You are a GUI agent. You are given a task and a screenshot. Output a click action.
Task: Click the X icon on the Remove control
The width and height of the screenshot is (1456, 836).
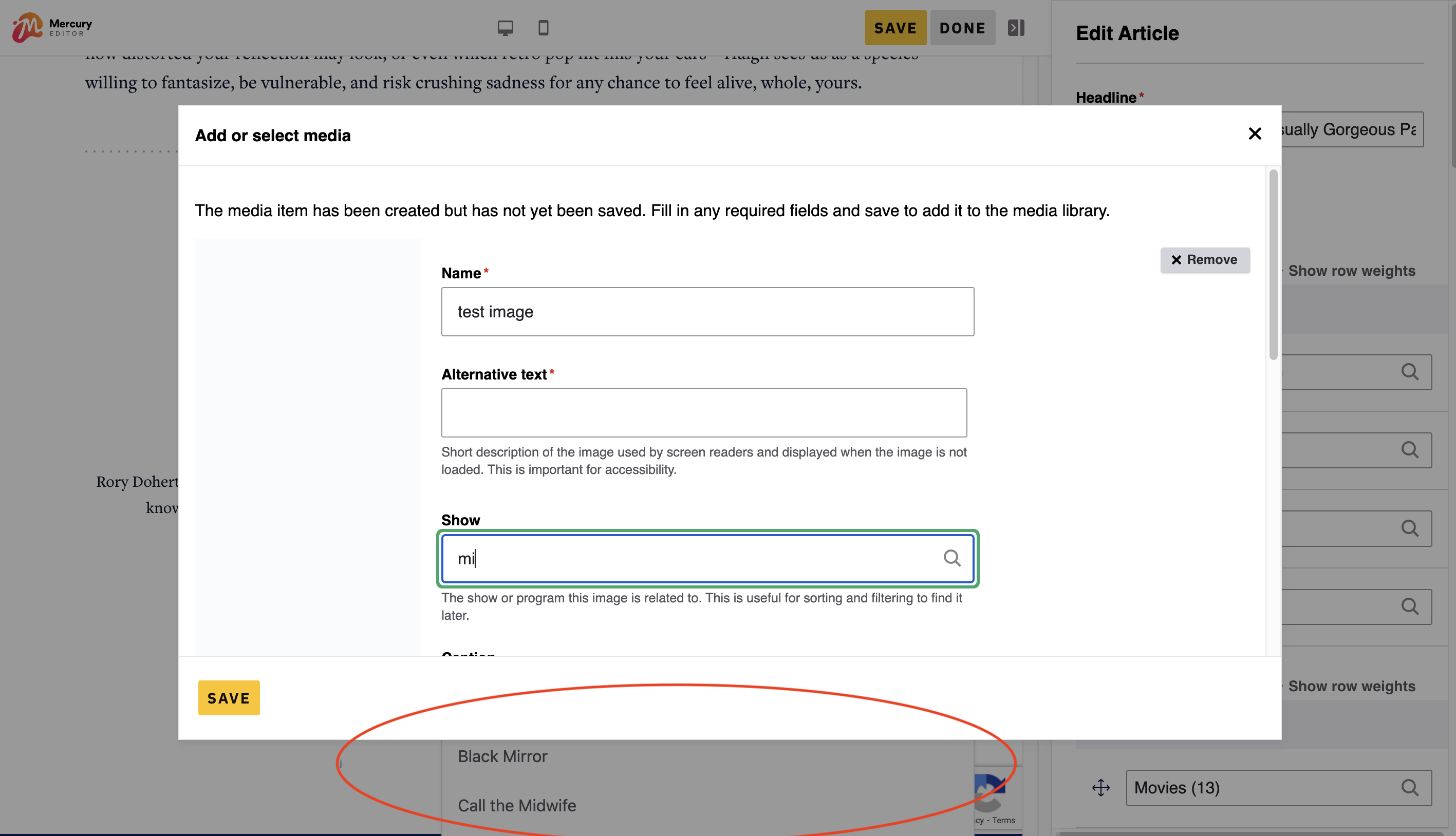(x=1177, y=259)
